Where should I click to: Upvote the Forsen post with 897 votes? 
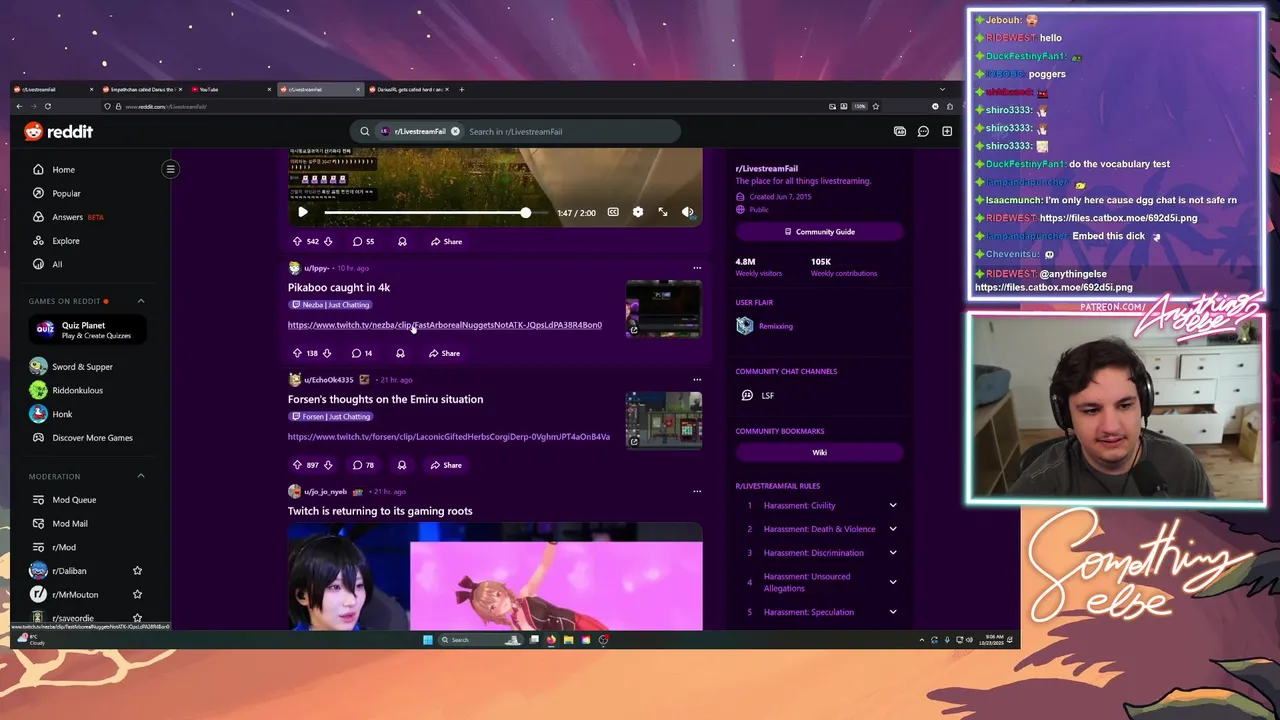pos(297,465)
